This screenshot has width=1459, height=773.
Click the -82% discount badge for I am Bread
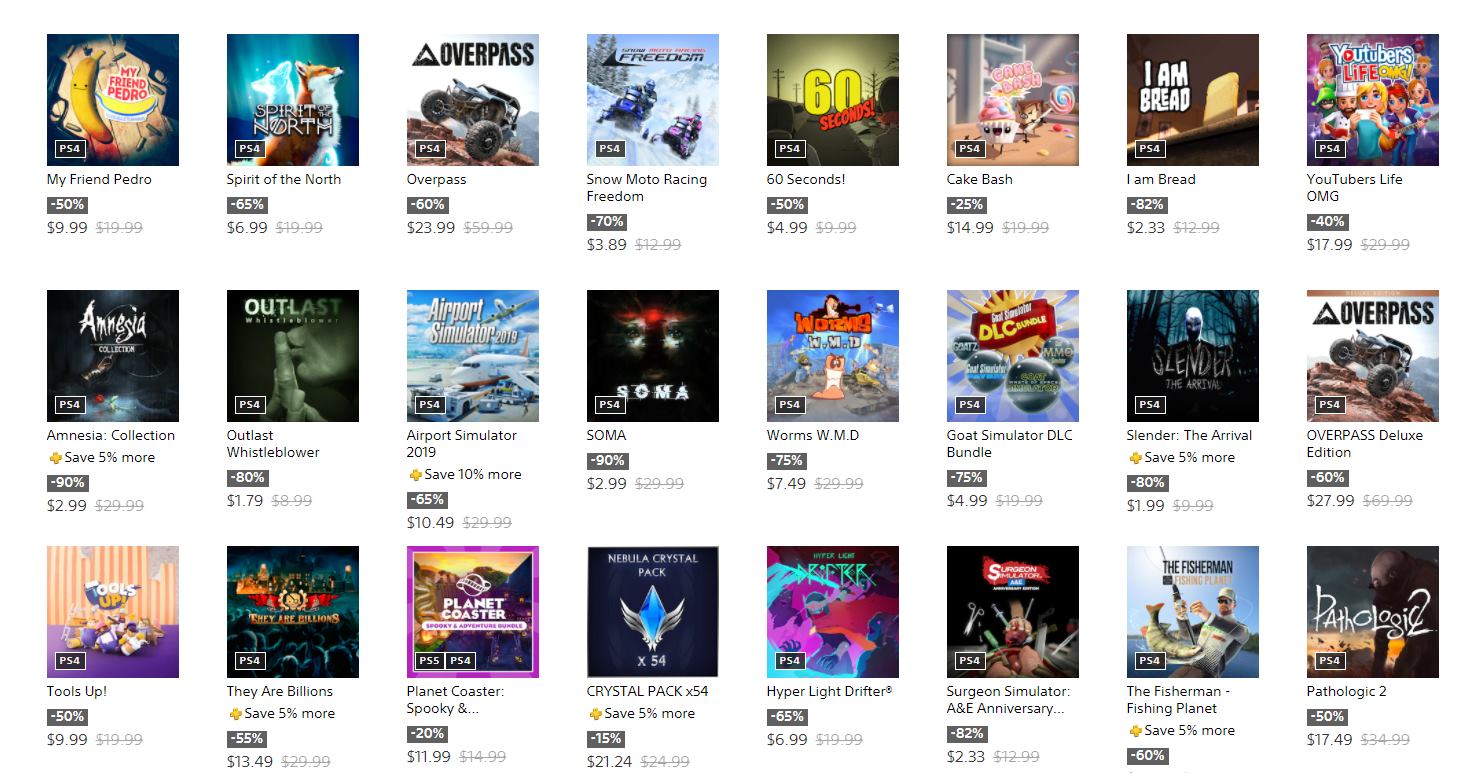[1147, 205]
